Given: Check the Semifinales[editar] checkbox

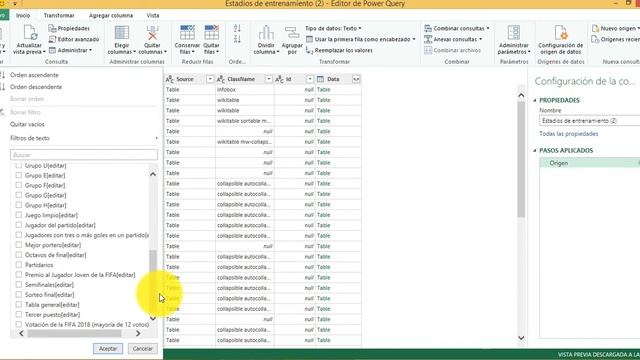Looking at the screenshot, I should pyautogui.click(x=18, y=284).
